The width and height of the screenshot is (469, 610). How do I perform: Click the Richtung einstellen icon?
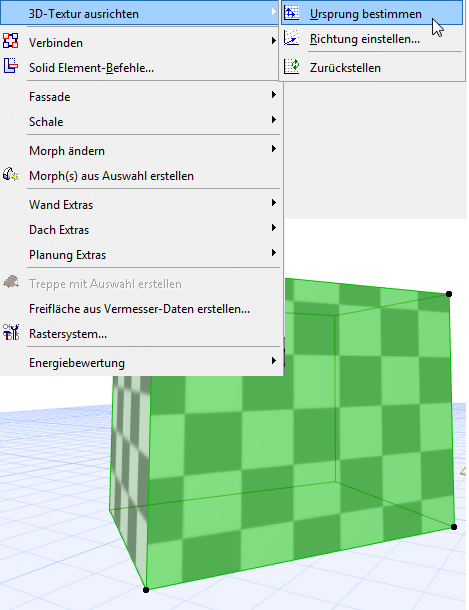tap(291, 38)
